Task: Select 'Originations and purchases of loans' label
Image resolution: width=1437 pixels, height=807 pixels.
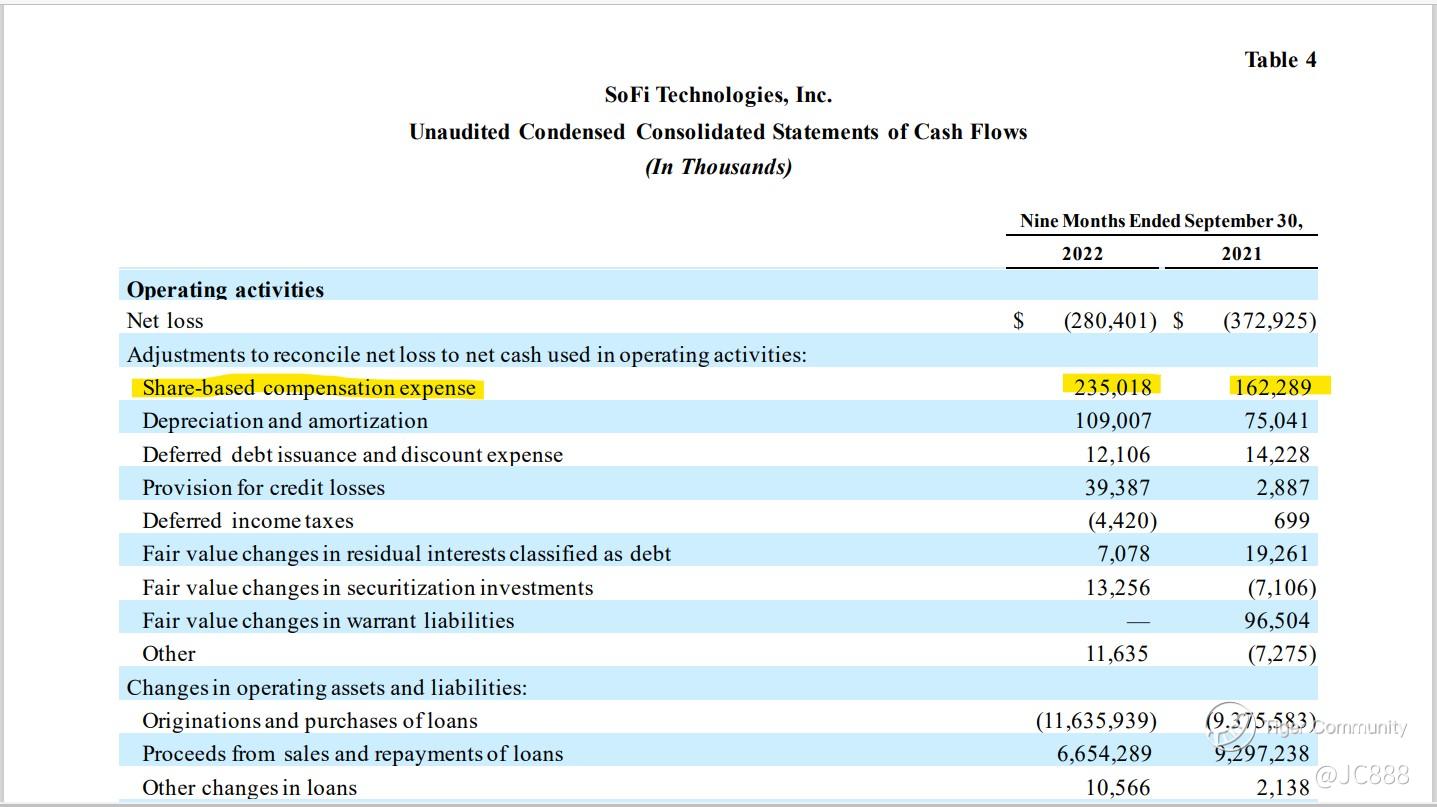Action: click(310, 721)
